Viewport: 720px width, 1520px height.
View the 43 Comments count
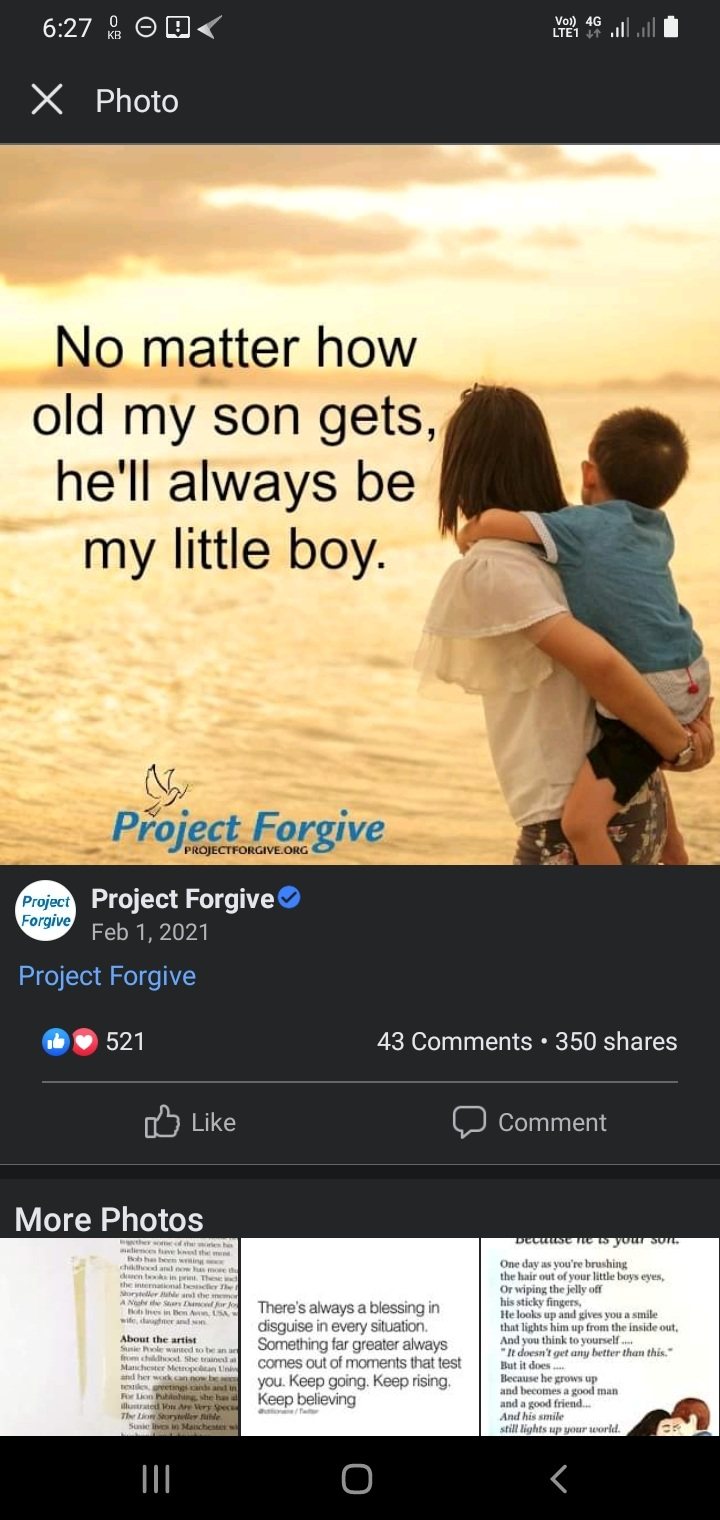(x=455, y=1041)
